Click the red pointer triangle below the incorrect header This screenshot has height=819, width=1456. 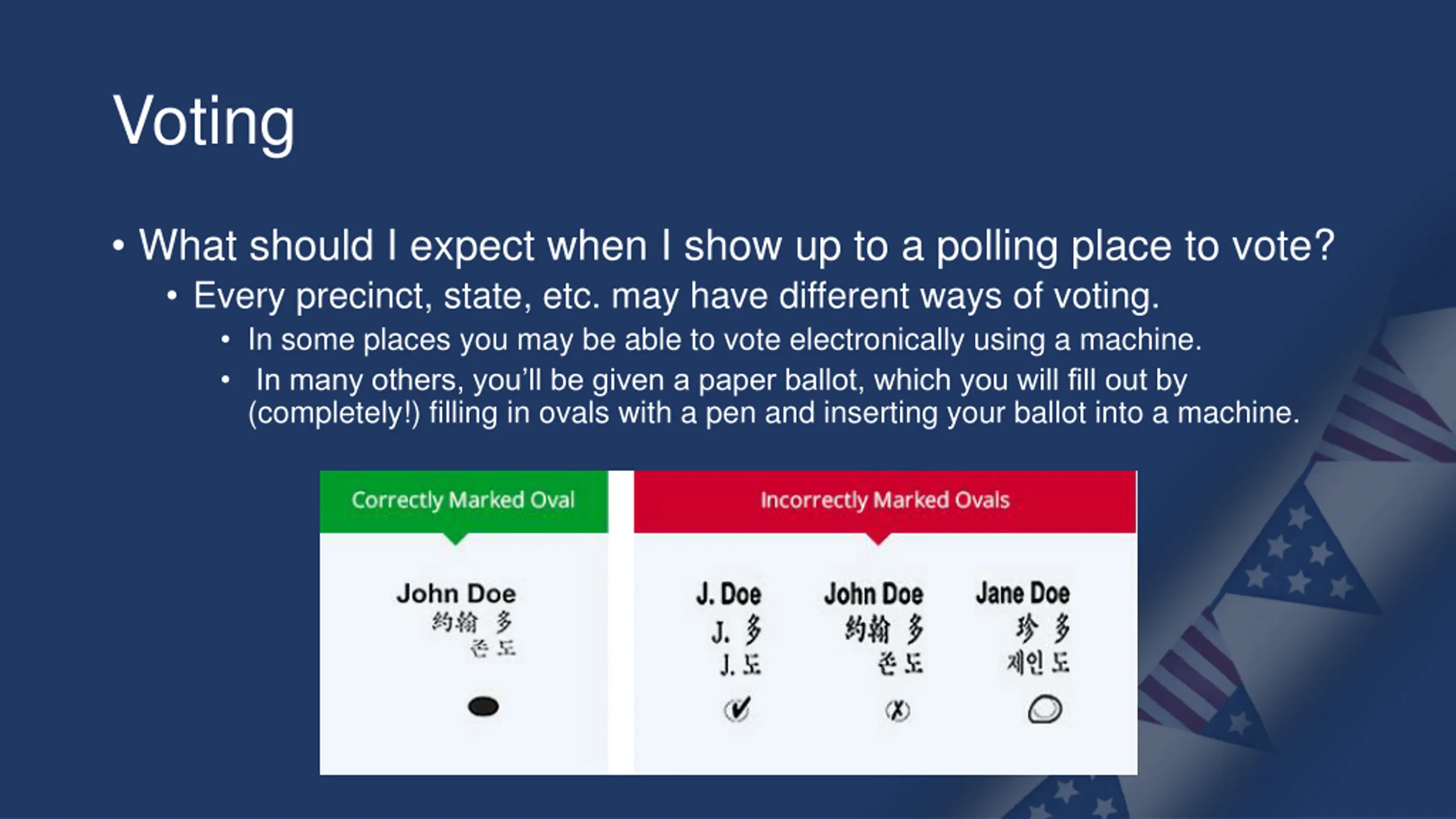(878, 539)
